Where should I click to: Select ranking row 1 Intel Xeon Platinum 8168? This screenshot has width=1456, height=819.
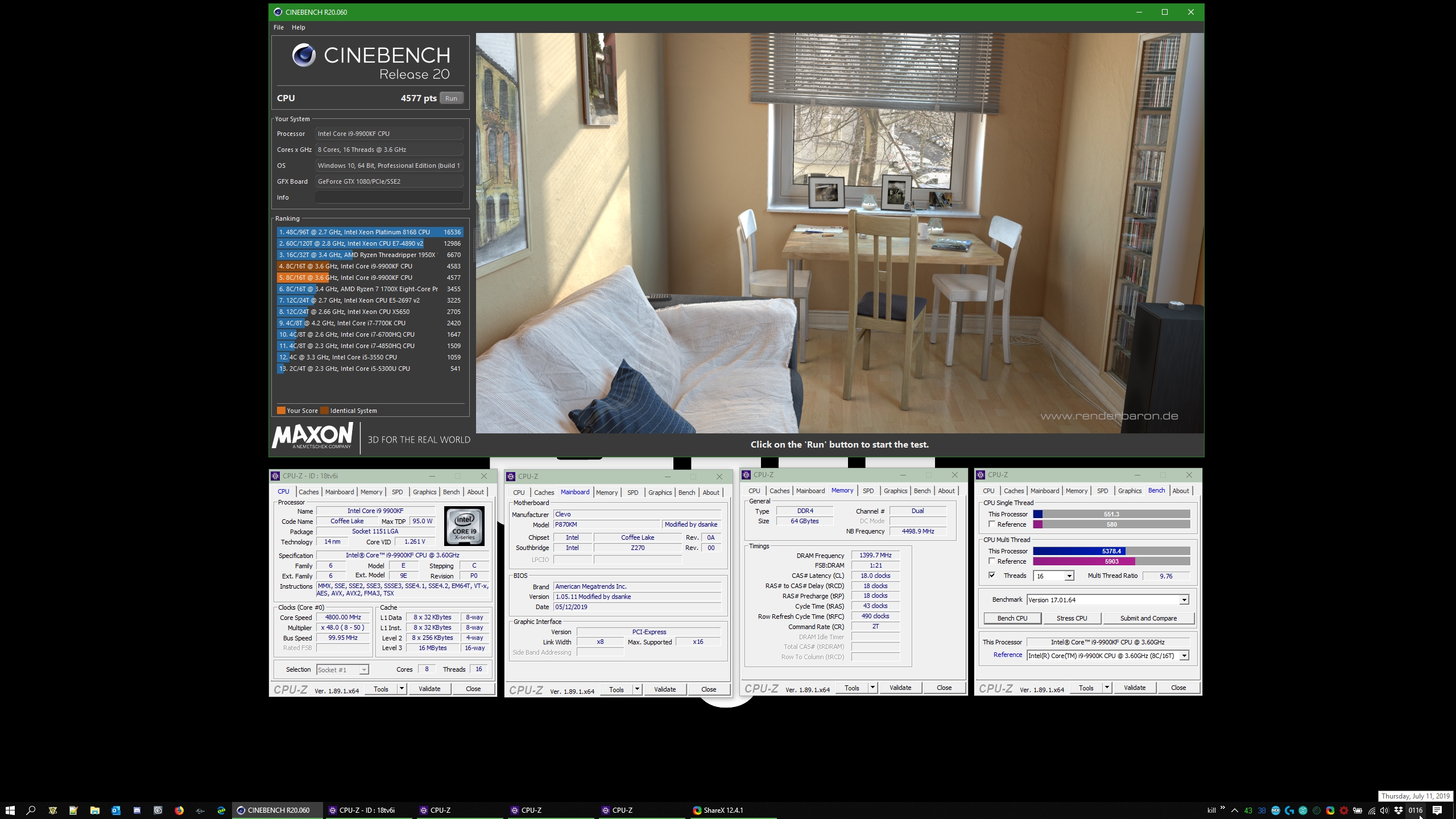pyautogui.click(x=370, y=232)
